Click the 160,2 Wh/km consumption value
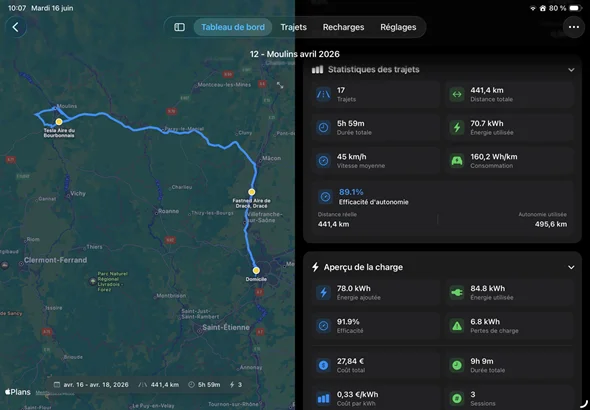Viewport: 590px width, 410px height. click(494, 157)
